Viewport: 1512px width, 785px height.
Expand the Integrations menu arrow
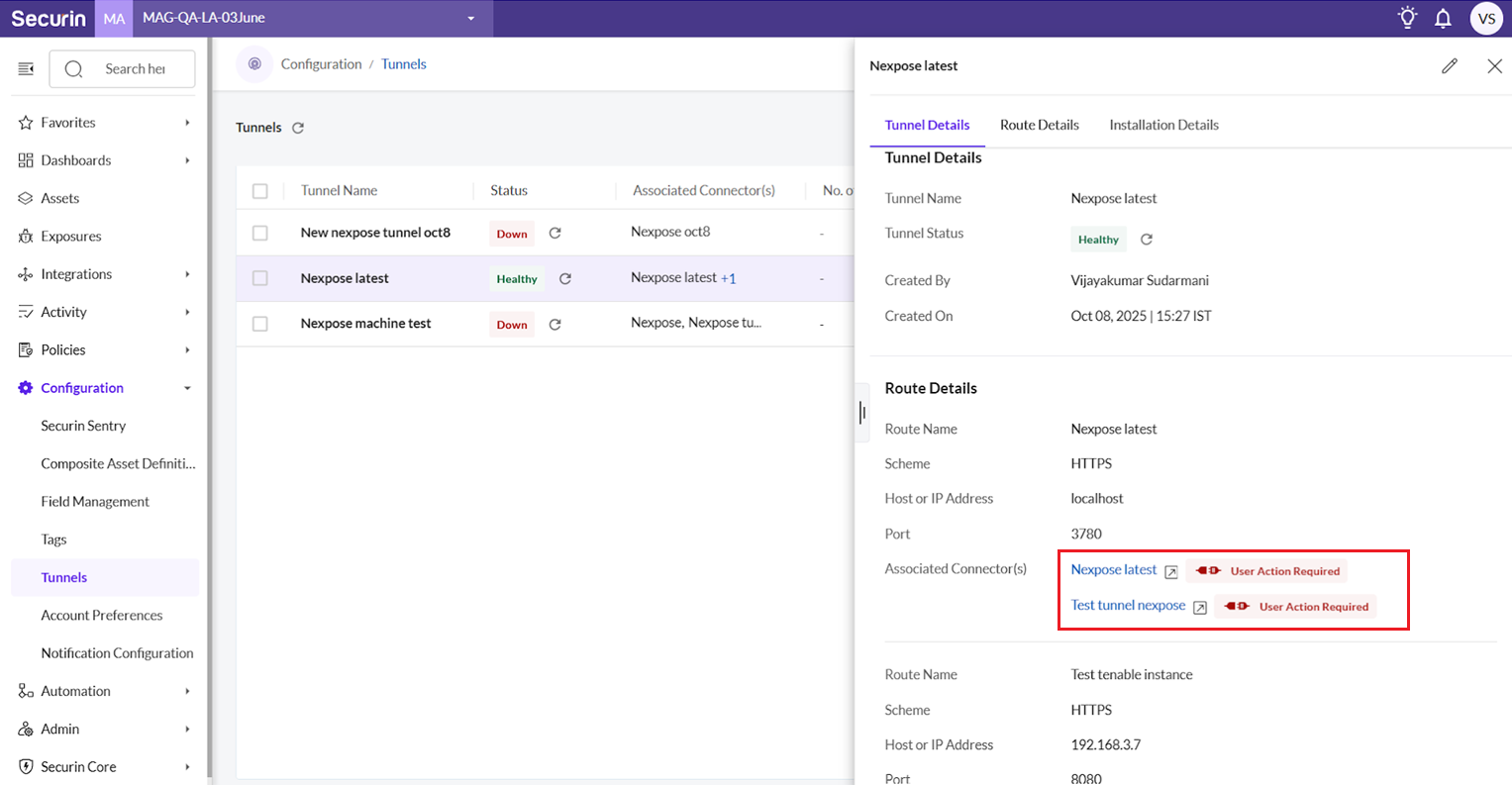pos(187,274)
